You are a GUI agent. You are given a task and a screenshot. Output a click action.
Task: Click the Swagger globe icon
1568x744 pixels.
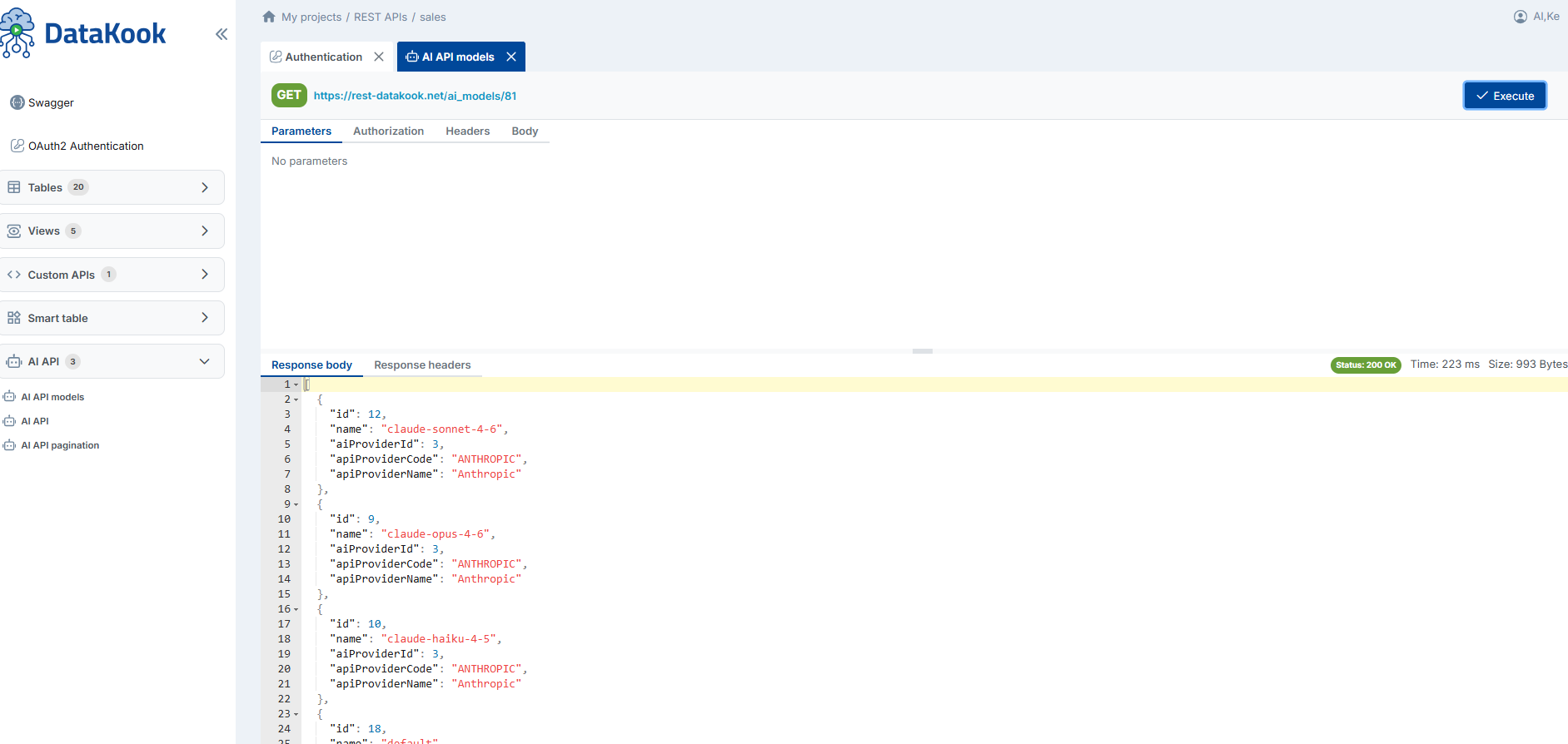(x=17, y=102)
